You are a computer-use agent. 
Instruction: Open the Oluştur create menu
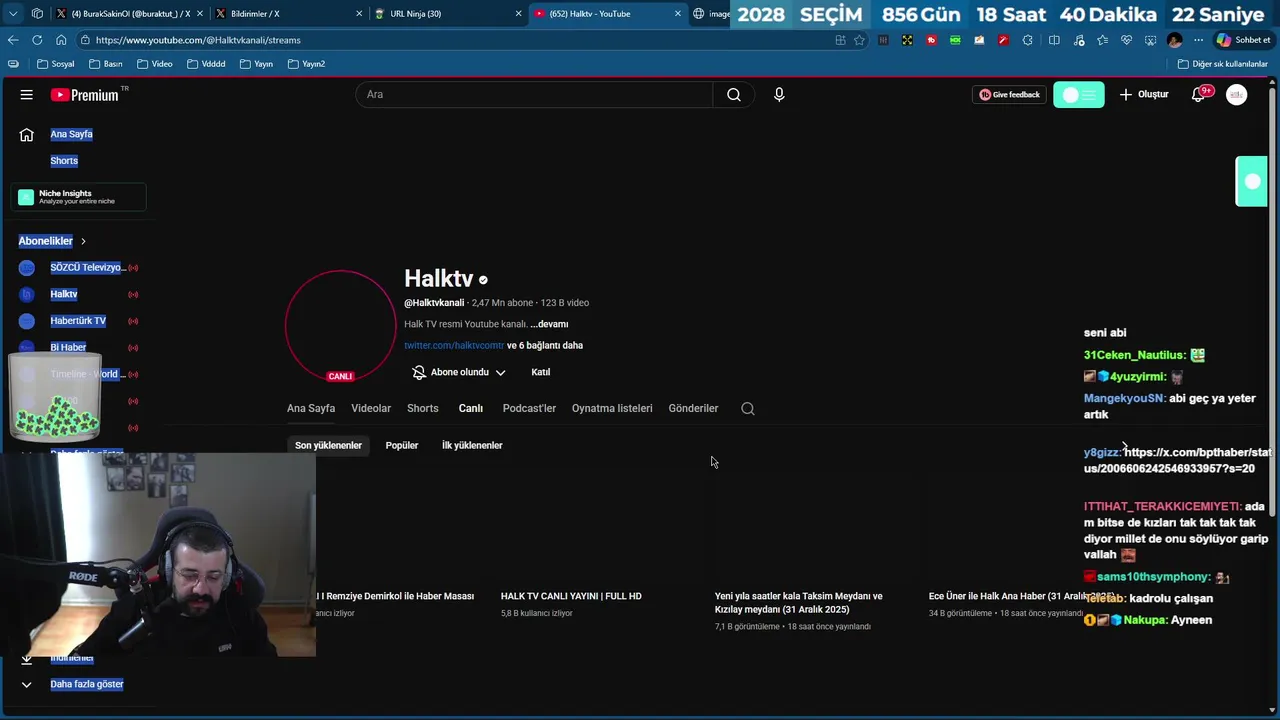(1144, 94)
